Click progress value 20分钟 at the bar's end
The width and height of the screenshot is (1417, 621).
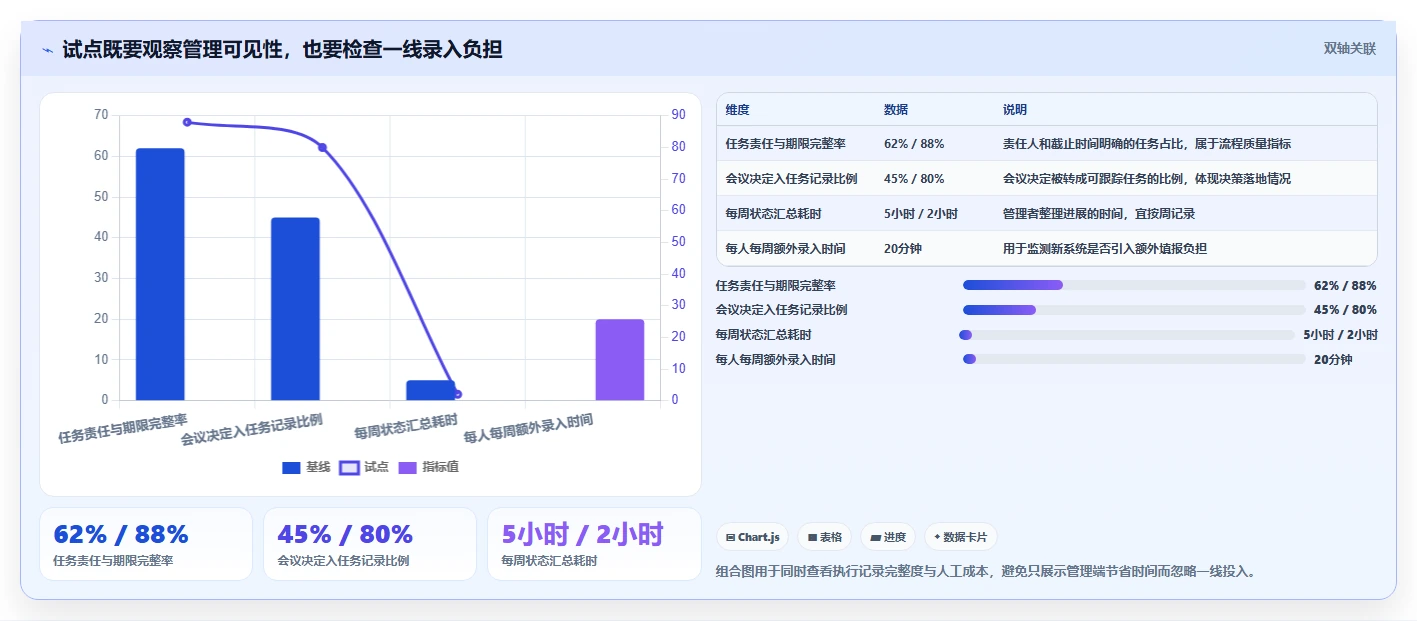pos(1333,360)
